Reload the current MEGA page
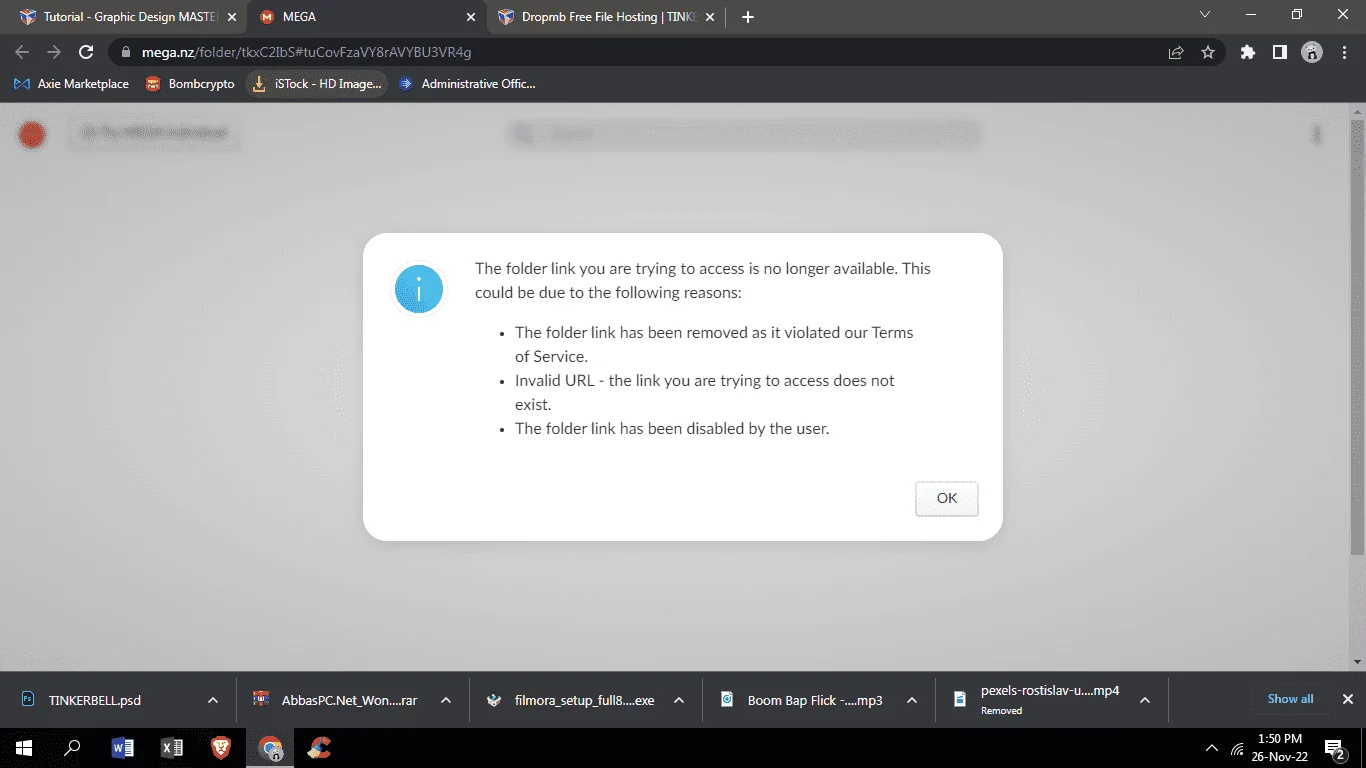The width and height of the screenshot is (1366, 768). tap(86, 52)
